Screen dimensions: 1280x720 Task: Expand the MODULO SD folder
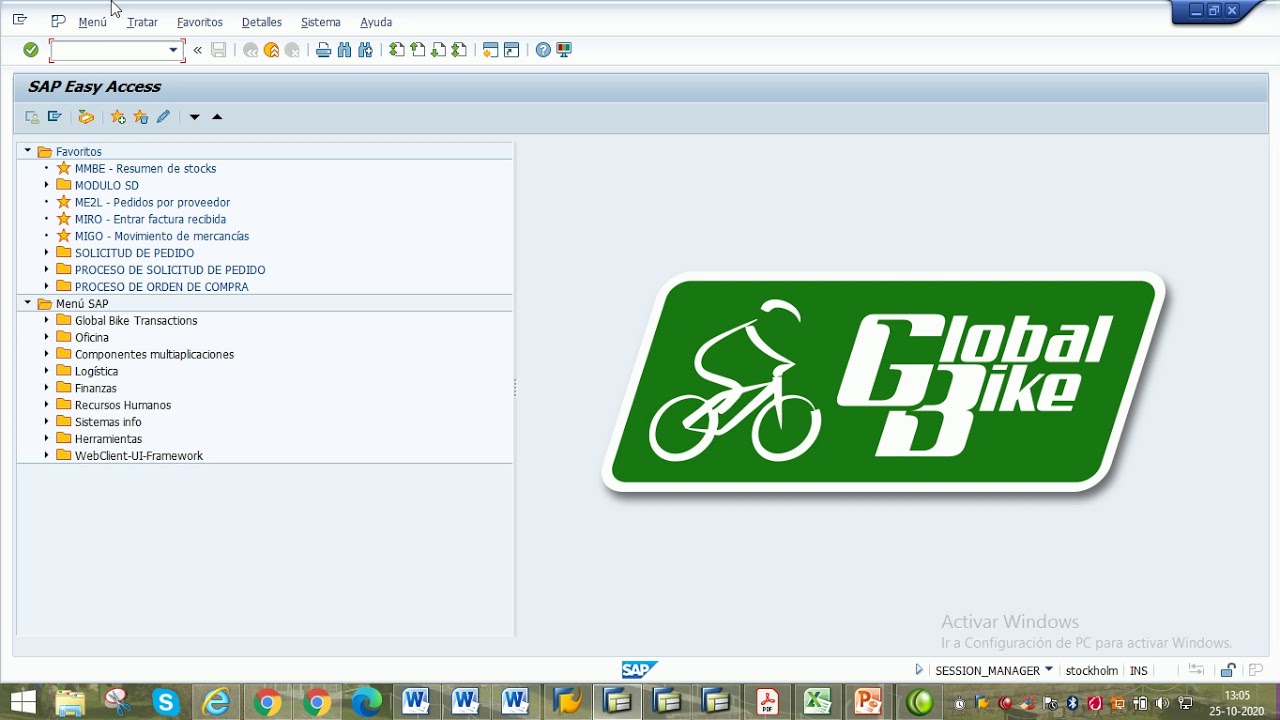[46, 185]
